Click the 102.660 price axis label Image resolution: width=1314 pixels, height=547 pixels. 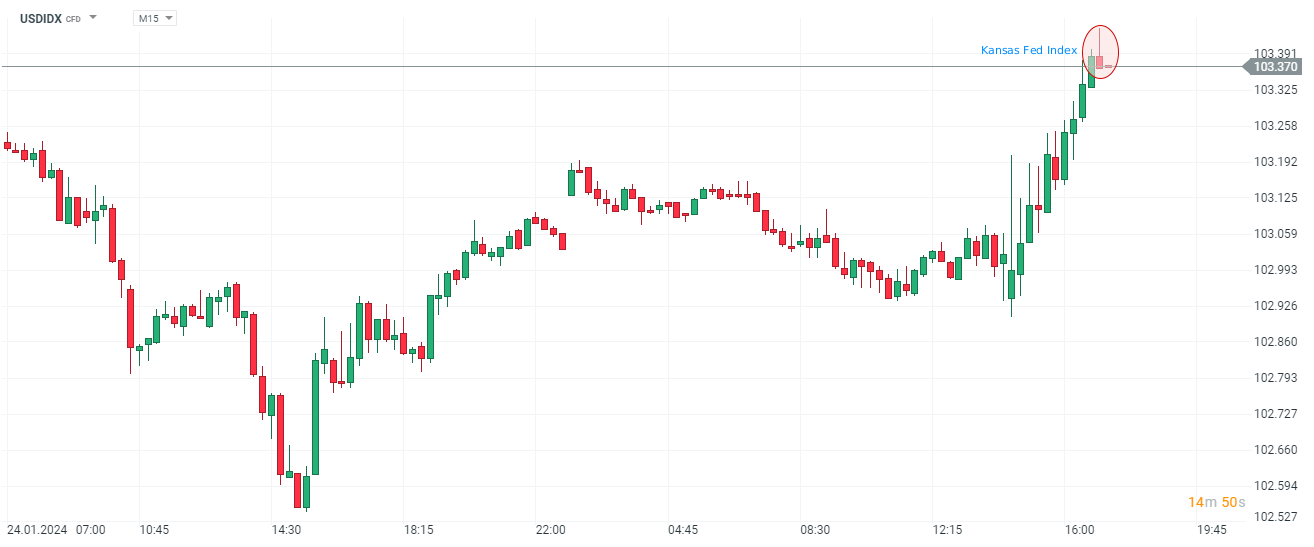tap(1274, 450)
